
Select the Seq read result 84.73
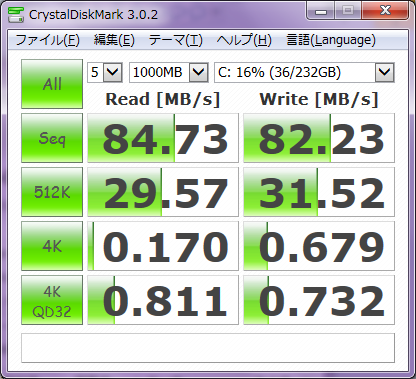163,138
